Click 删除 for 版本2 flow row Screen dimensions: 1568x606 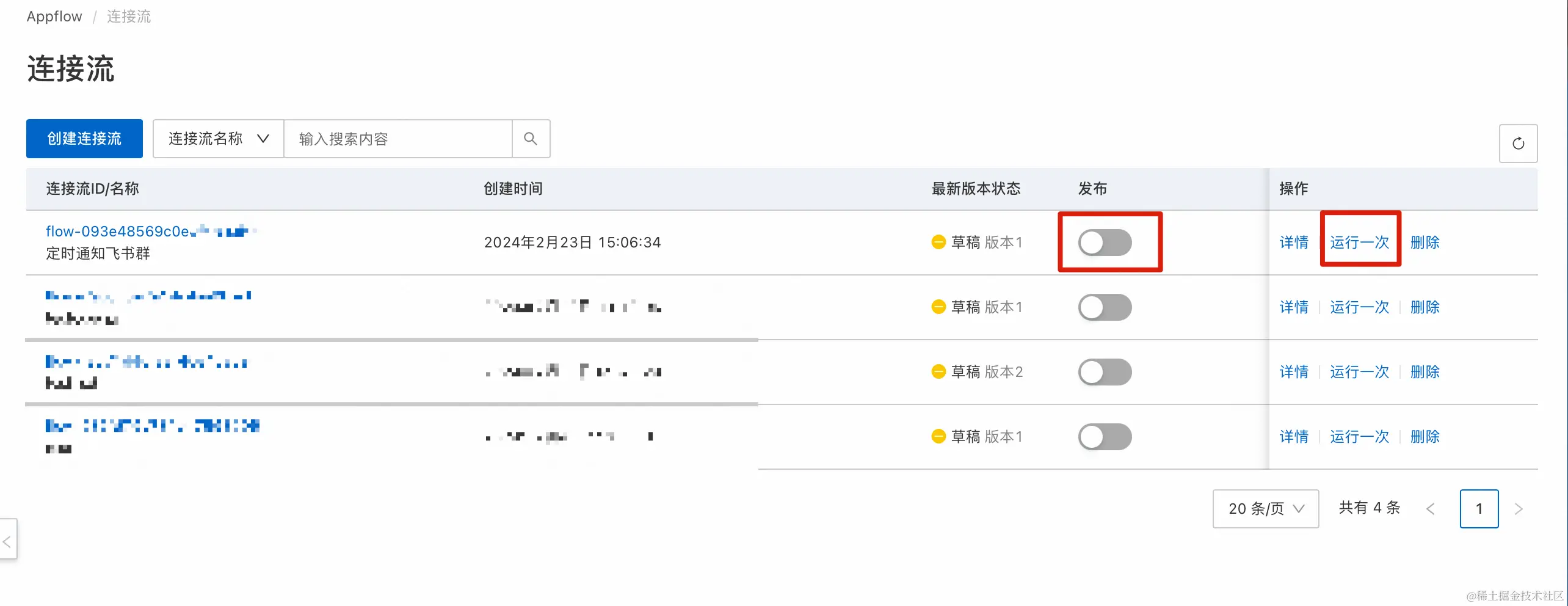[1425, 372]
